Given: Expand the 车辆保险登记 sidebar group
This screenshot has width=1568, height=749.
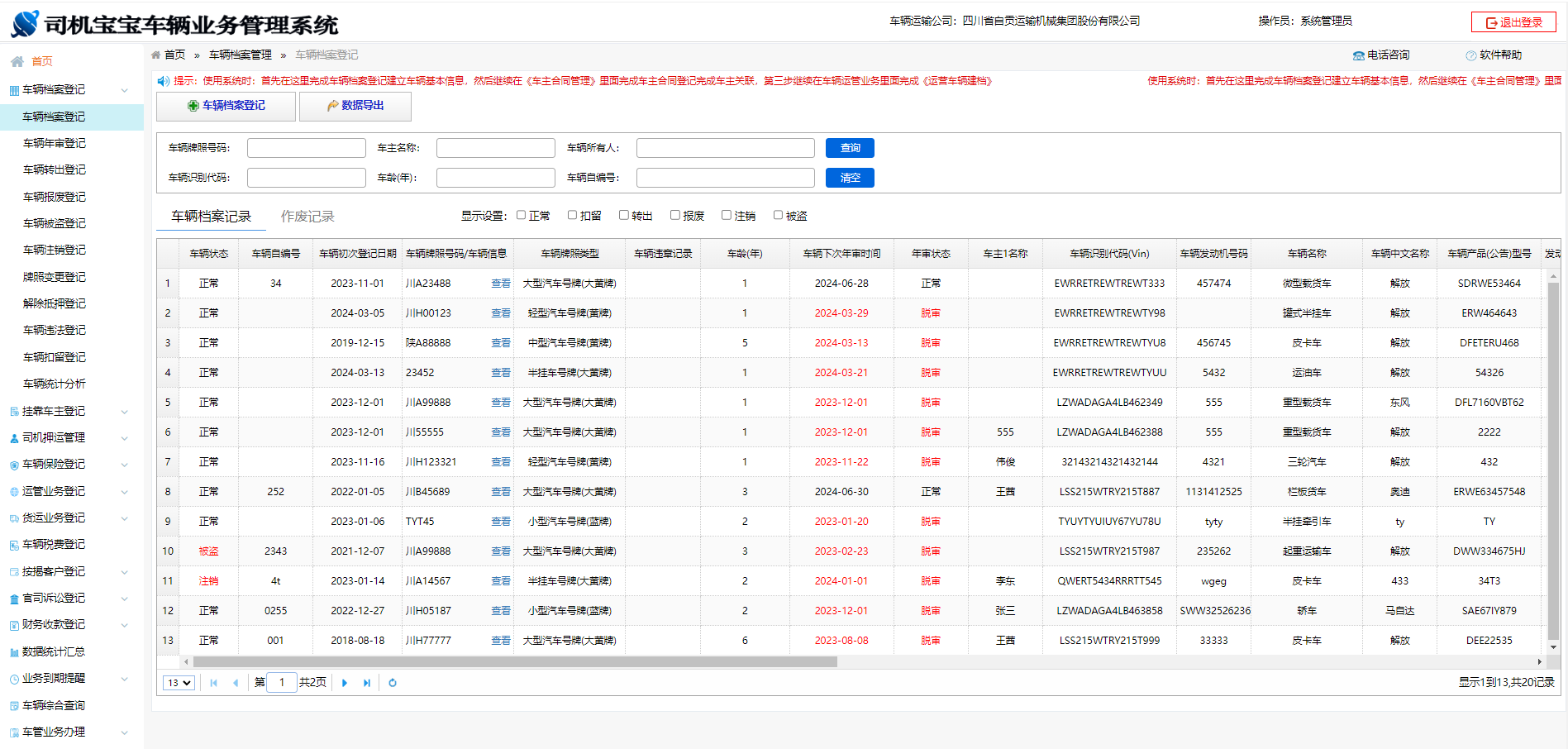Looking at the screenshot, I should 125,465.
